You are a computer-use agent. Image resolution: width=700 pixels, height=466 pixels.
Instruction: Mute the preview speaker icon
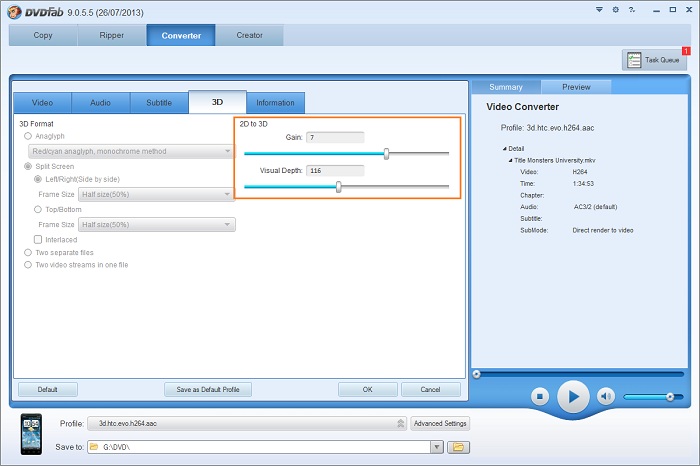coord(606,396)
